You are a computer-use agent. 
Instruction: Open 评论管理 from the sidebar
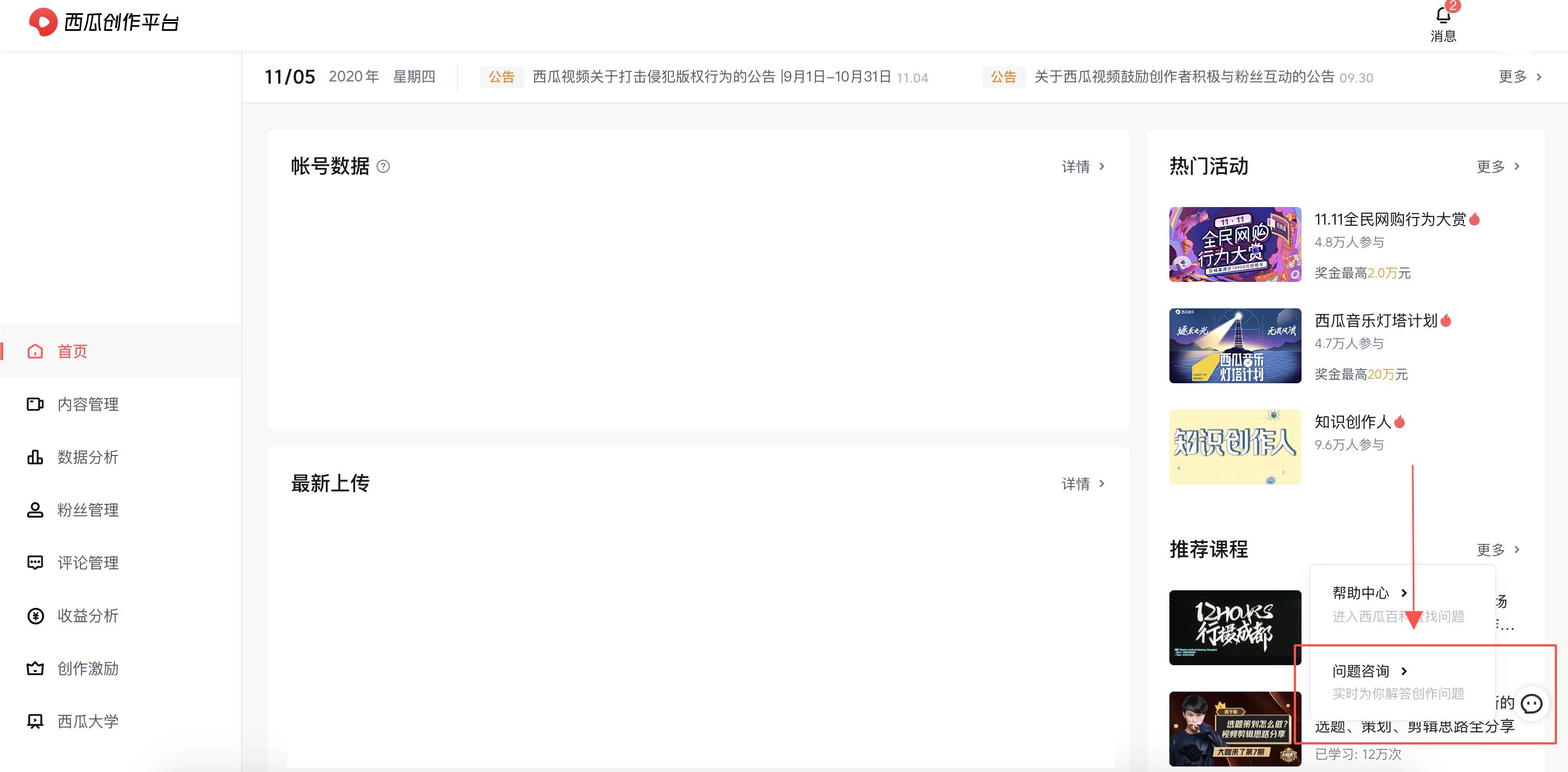coord(88,563)
